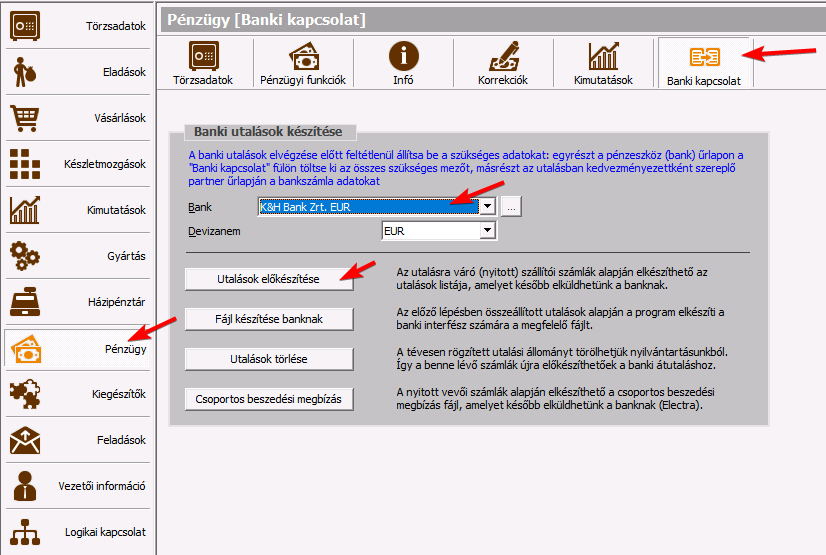Open the Devizanem currency dropdown

pos(487,231)
